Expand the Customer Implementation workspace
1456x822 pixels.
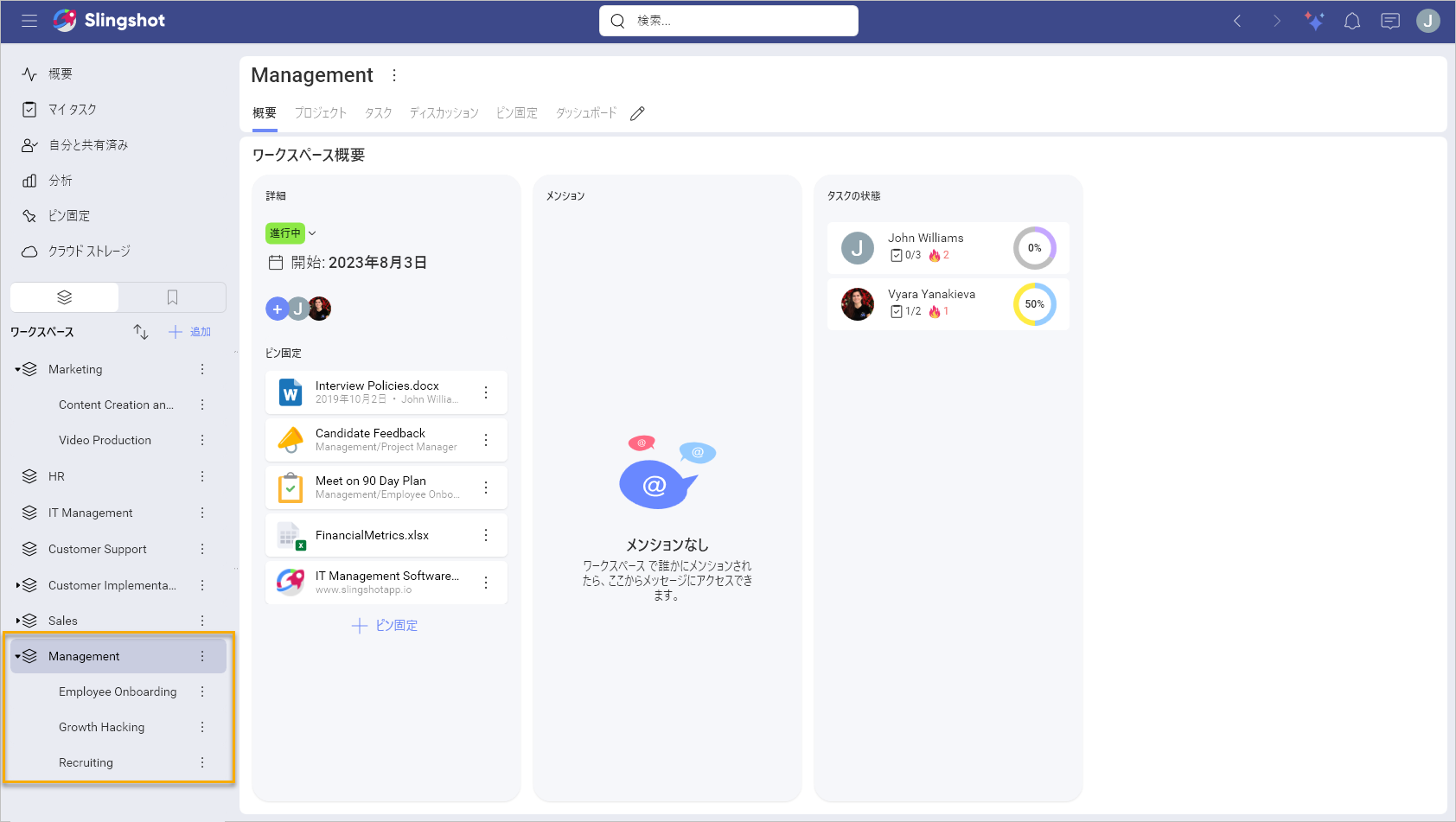click(17, 586)
